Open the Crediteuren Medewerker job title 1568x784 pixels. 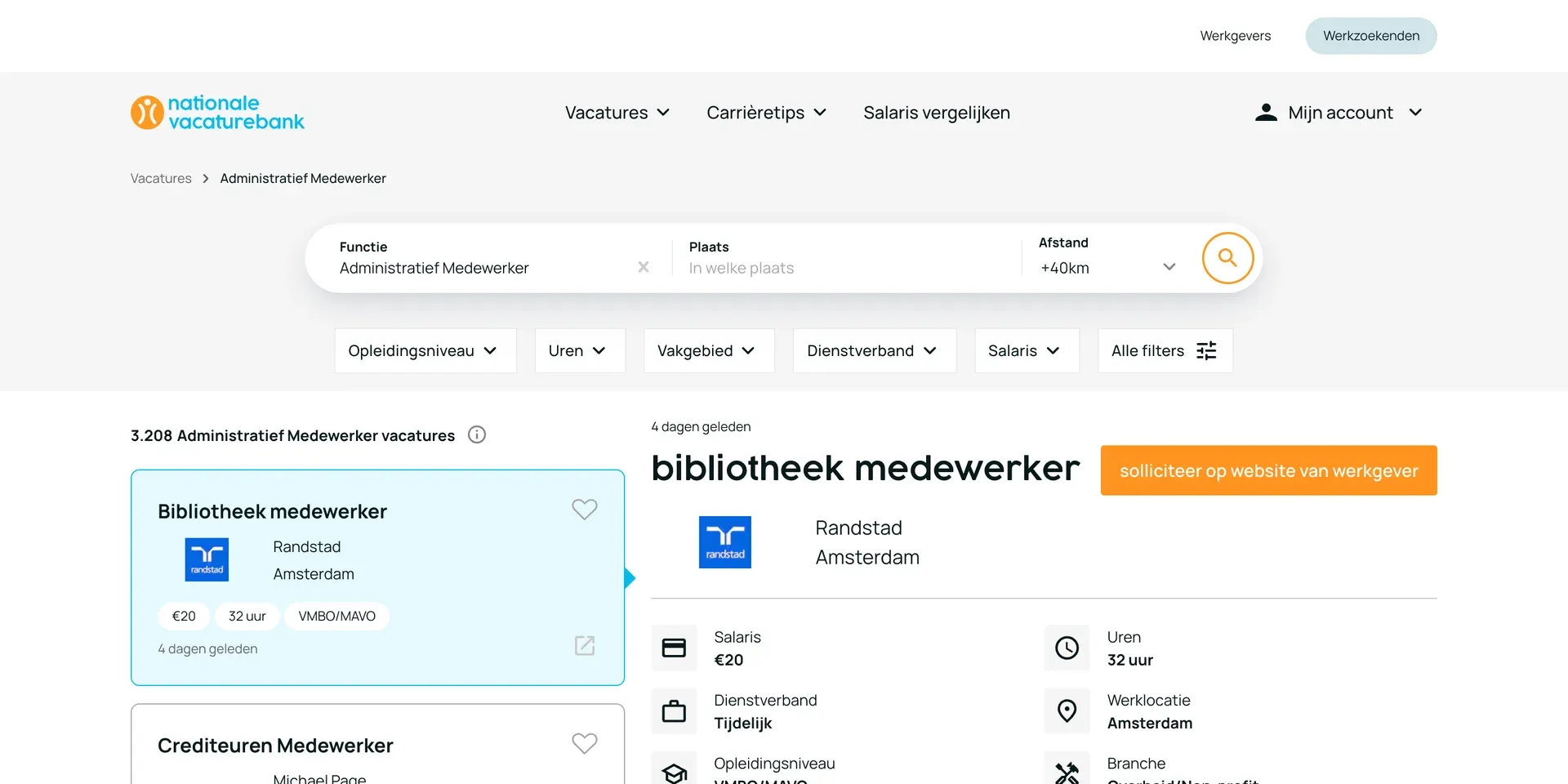click(x=275, y=746)
